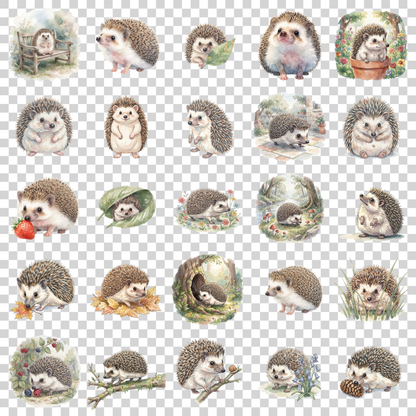Viewport: 416px width, 416px height.
Task: Click the hedgehog holding a green leaf
Action: pos(210,46)
